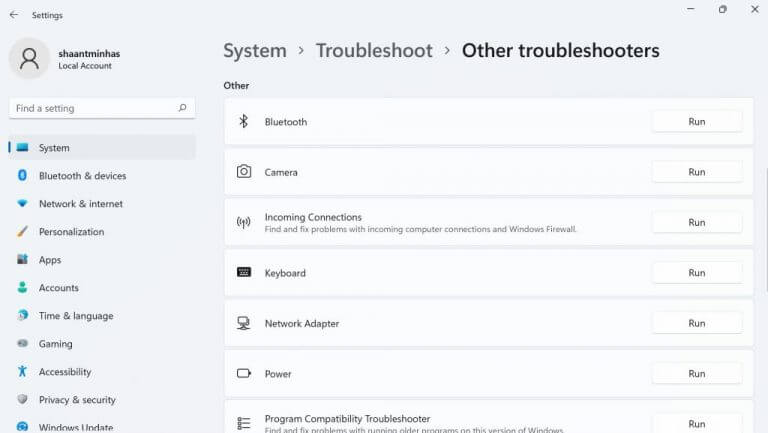The height and width of the screenshot is (433, 768).
Task: Click the Camera troubleshooter icon
Action: click(243, 172)
